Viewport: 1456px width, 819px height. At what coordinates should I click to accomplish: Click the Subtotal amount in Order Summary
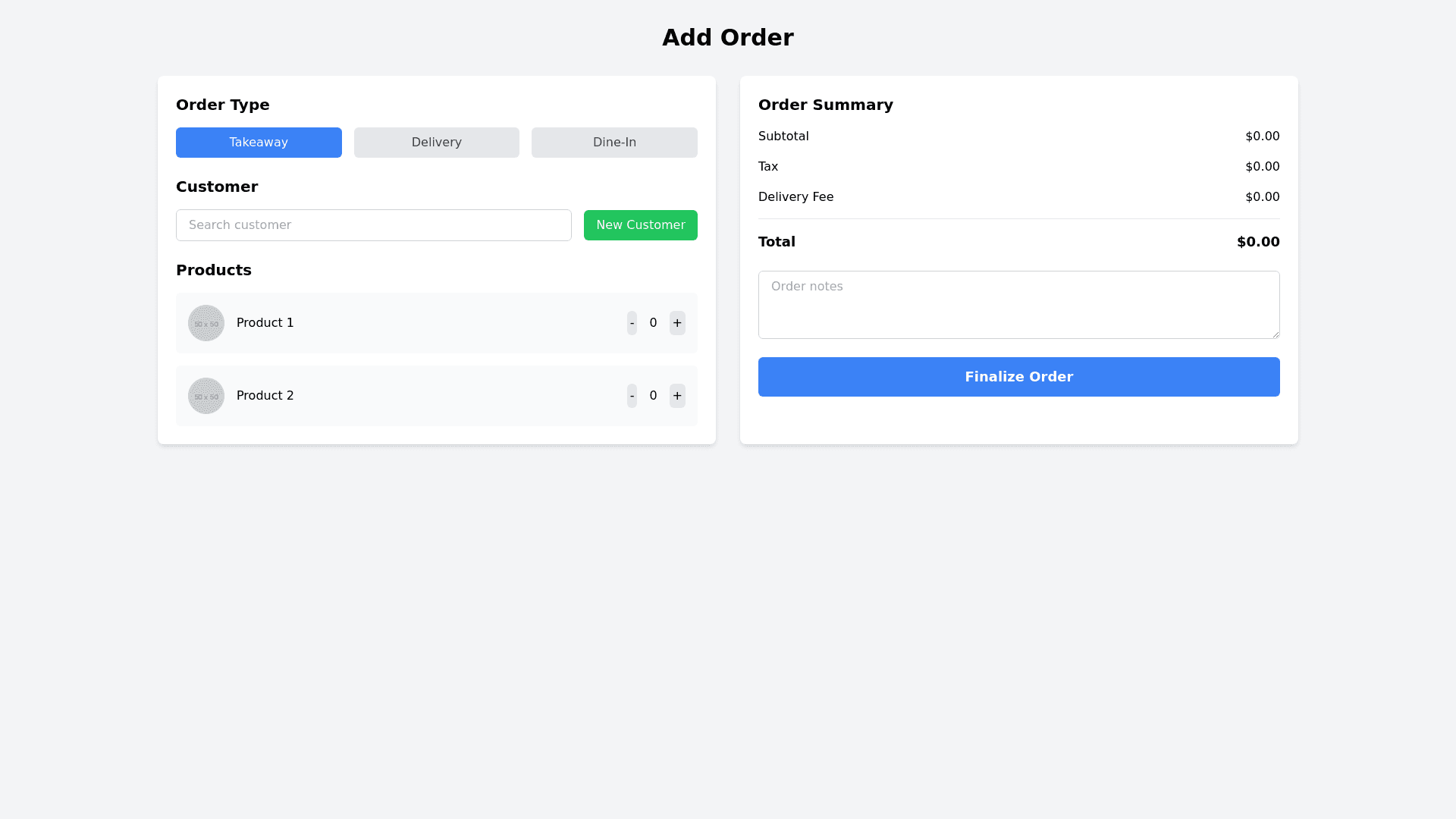(x=1263, y=136)
